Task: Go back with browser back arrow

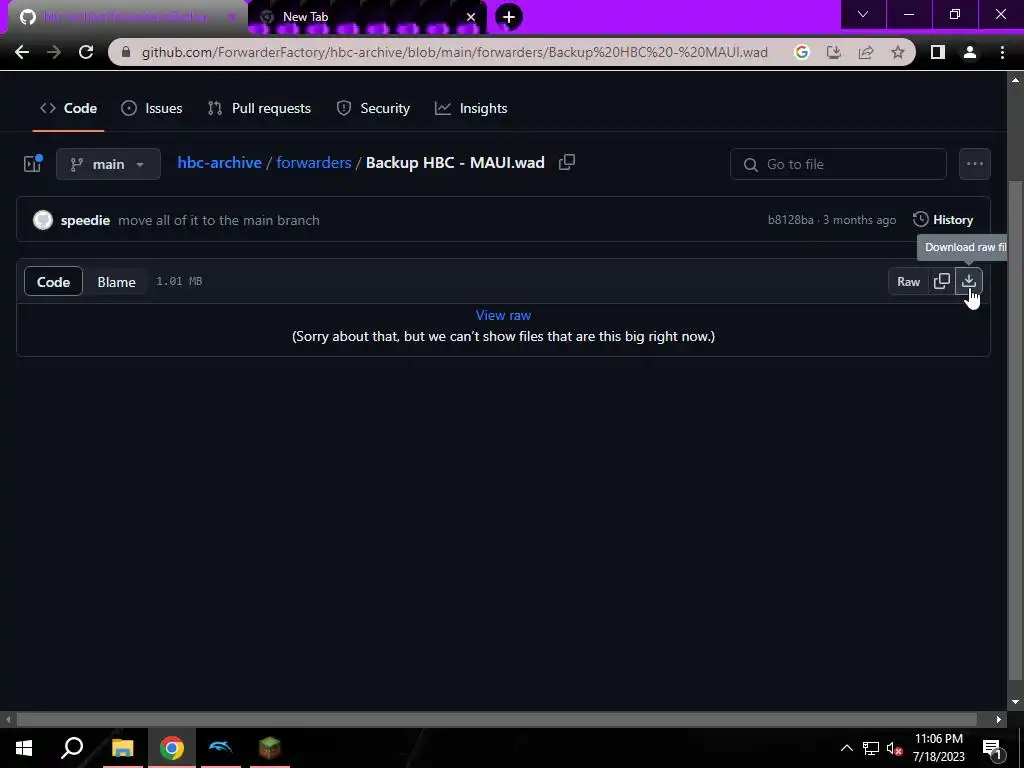Action: (x=22, y=52)
